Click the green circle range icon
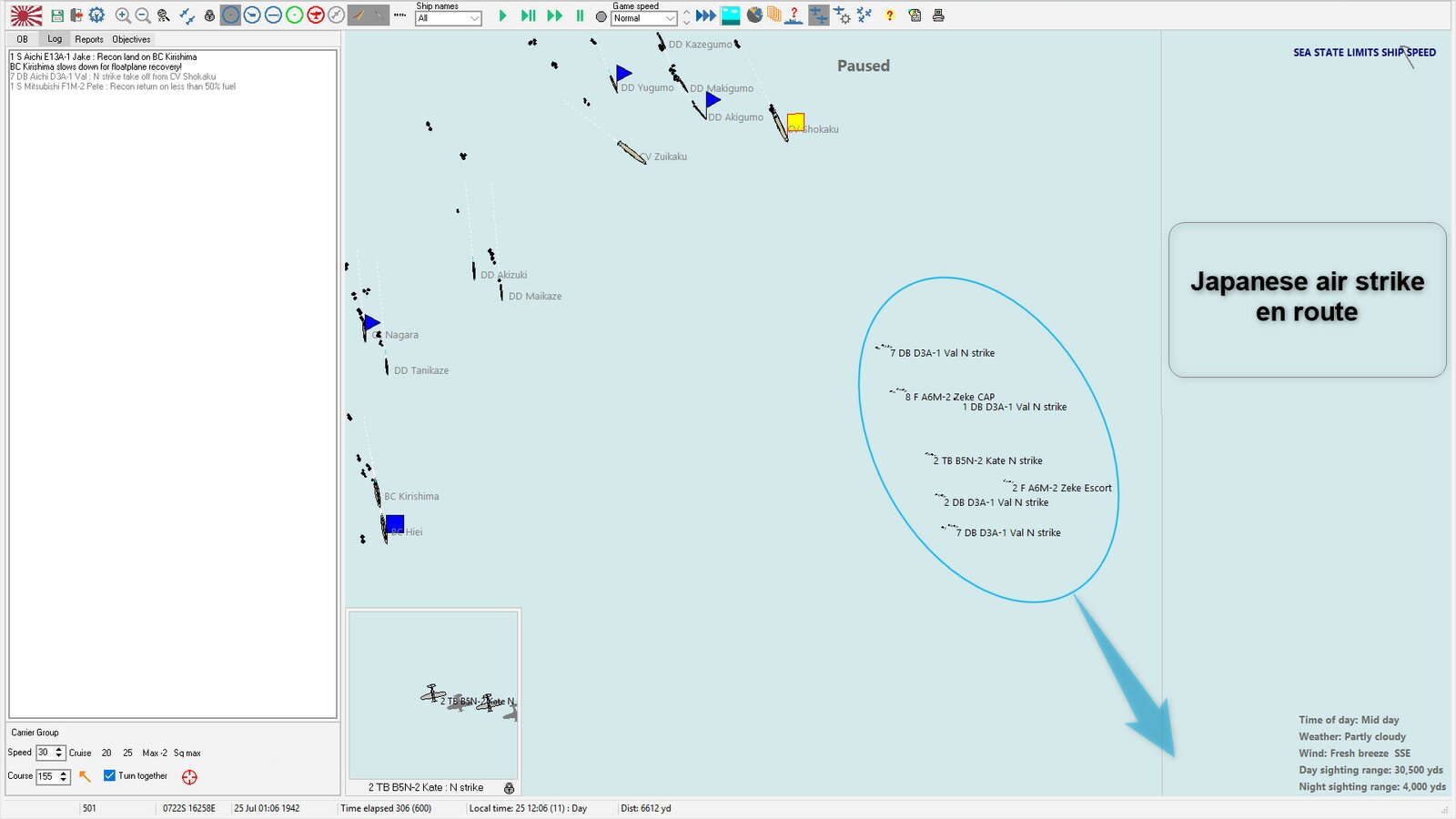Viewport: 1456px width, 819px height. (294, 15)
